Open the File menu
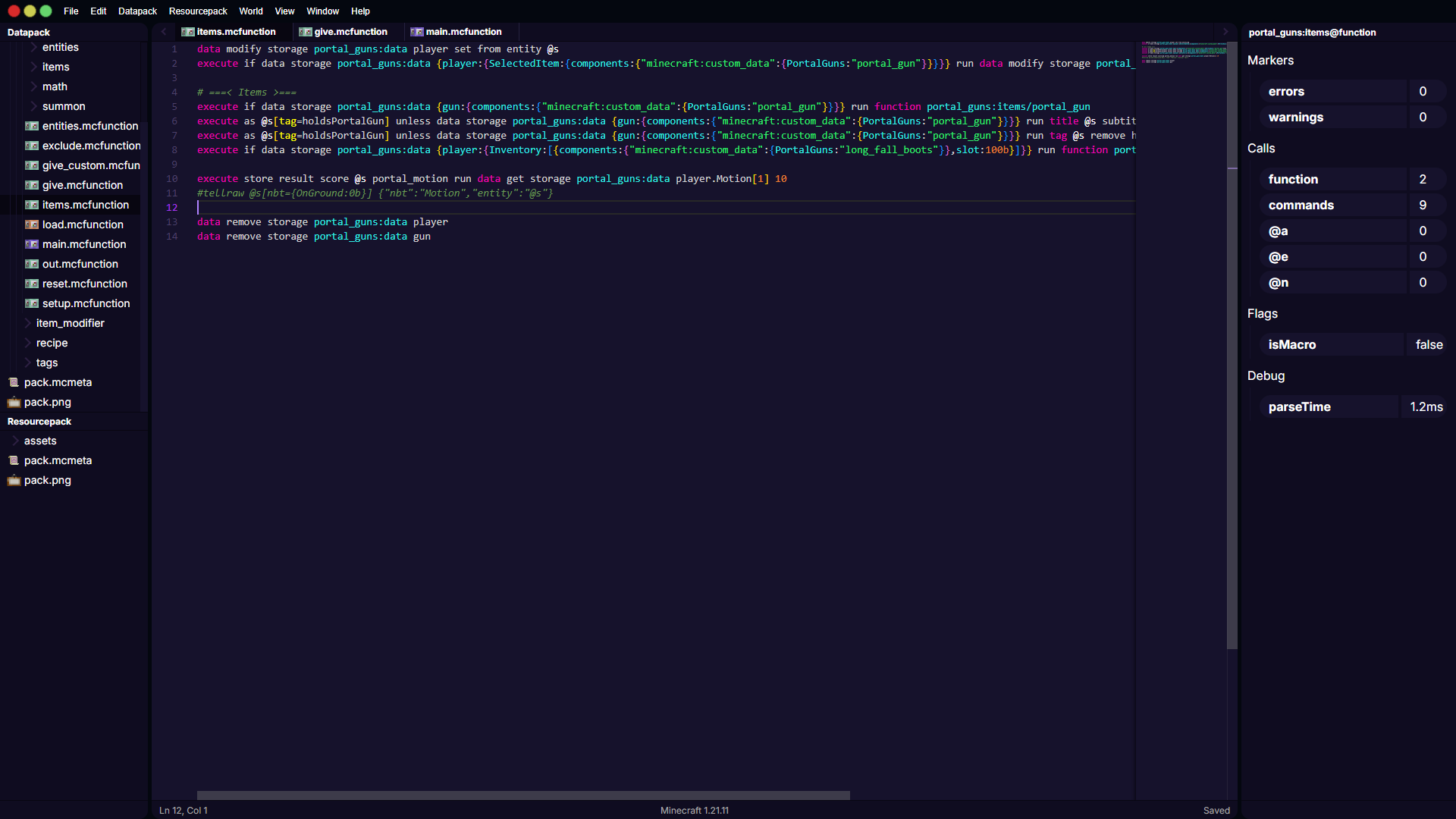This screenshot has height=819, width=1456. click(71, 11)
